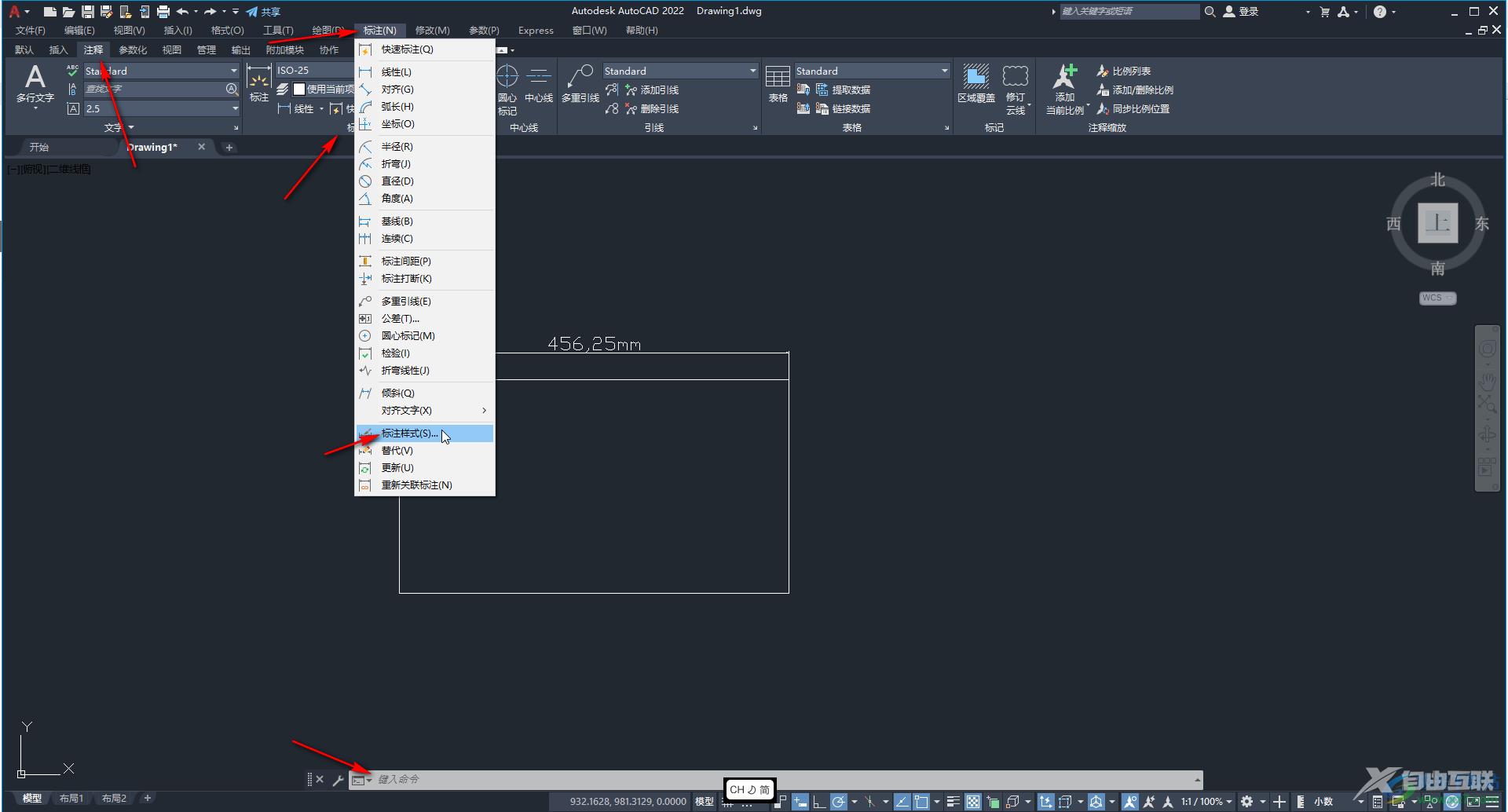Screen dimensions: 1508x812
Task: Open the table style Standard dropdown
Action: coord(872,71)
